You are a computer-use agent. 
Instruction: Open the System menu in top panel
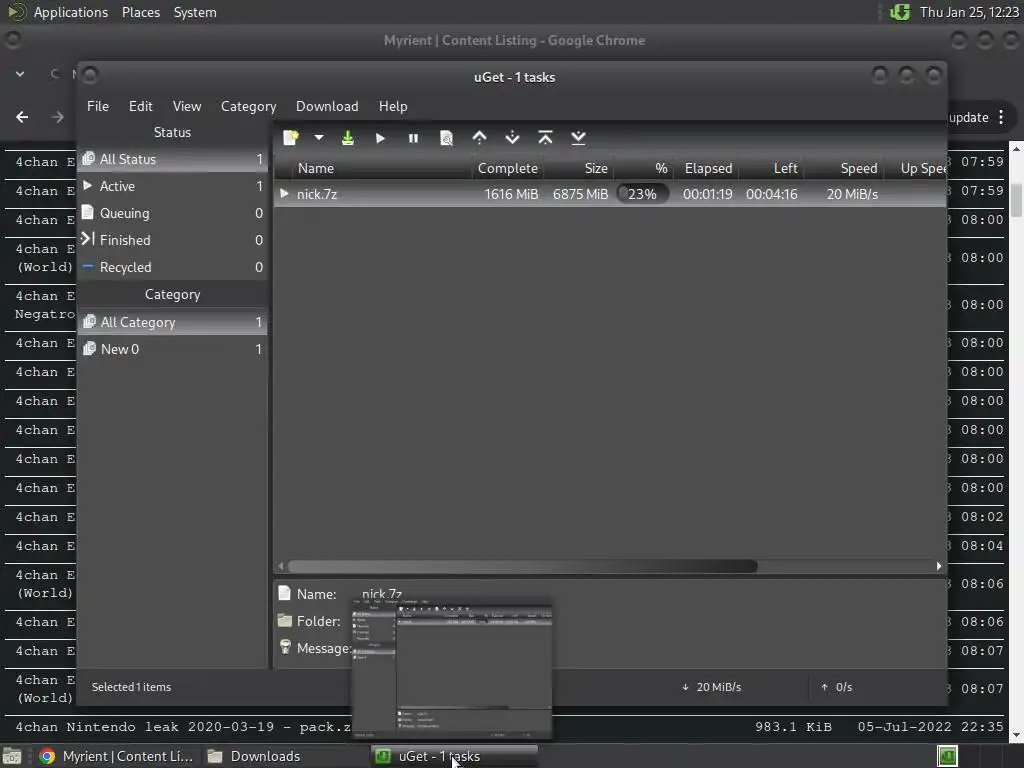tap(195, 12)
